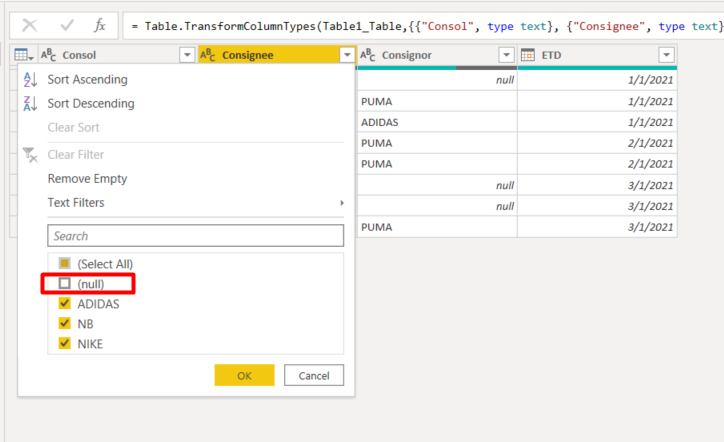The image size is (724, 442).
Task: Toggle the (Select All) checkbox
Action: point(65,263)
